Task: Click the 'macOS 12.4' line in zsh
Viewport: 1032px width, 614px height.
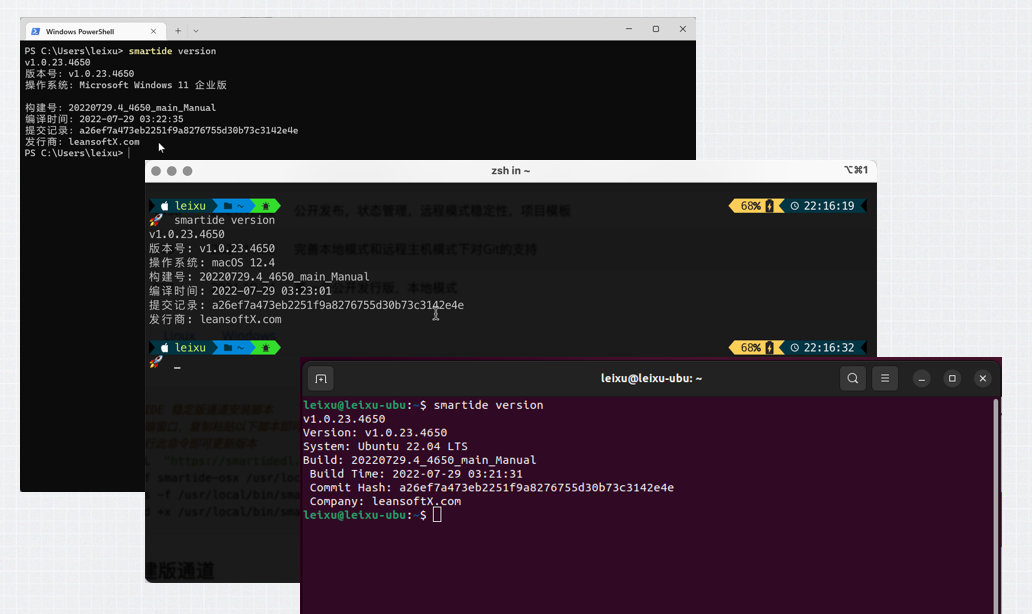Action: tap(212, 263)
